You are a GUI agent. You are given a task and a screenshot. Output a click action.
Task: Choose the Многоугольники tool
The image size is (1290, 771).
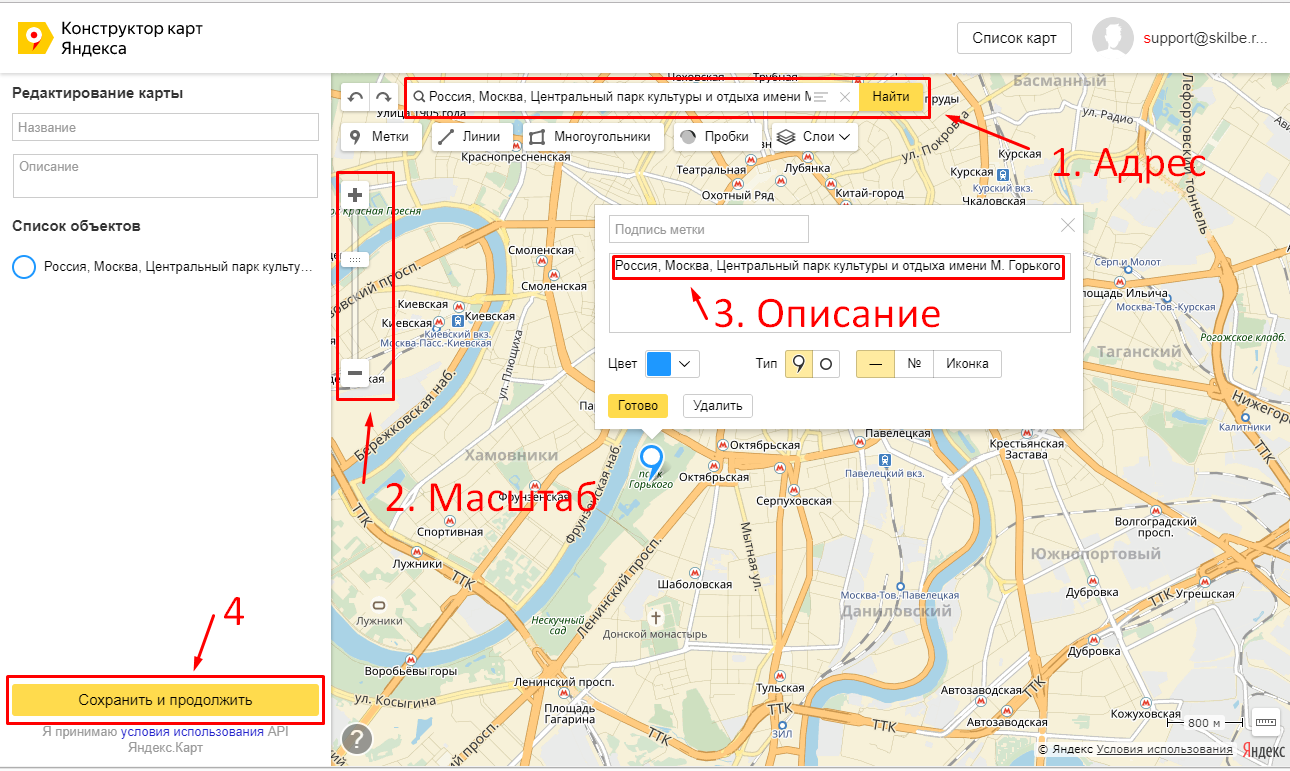tap(590, 137)
